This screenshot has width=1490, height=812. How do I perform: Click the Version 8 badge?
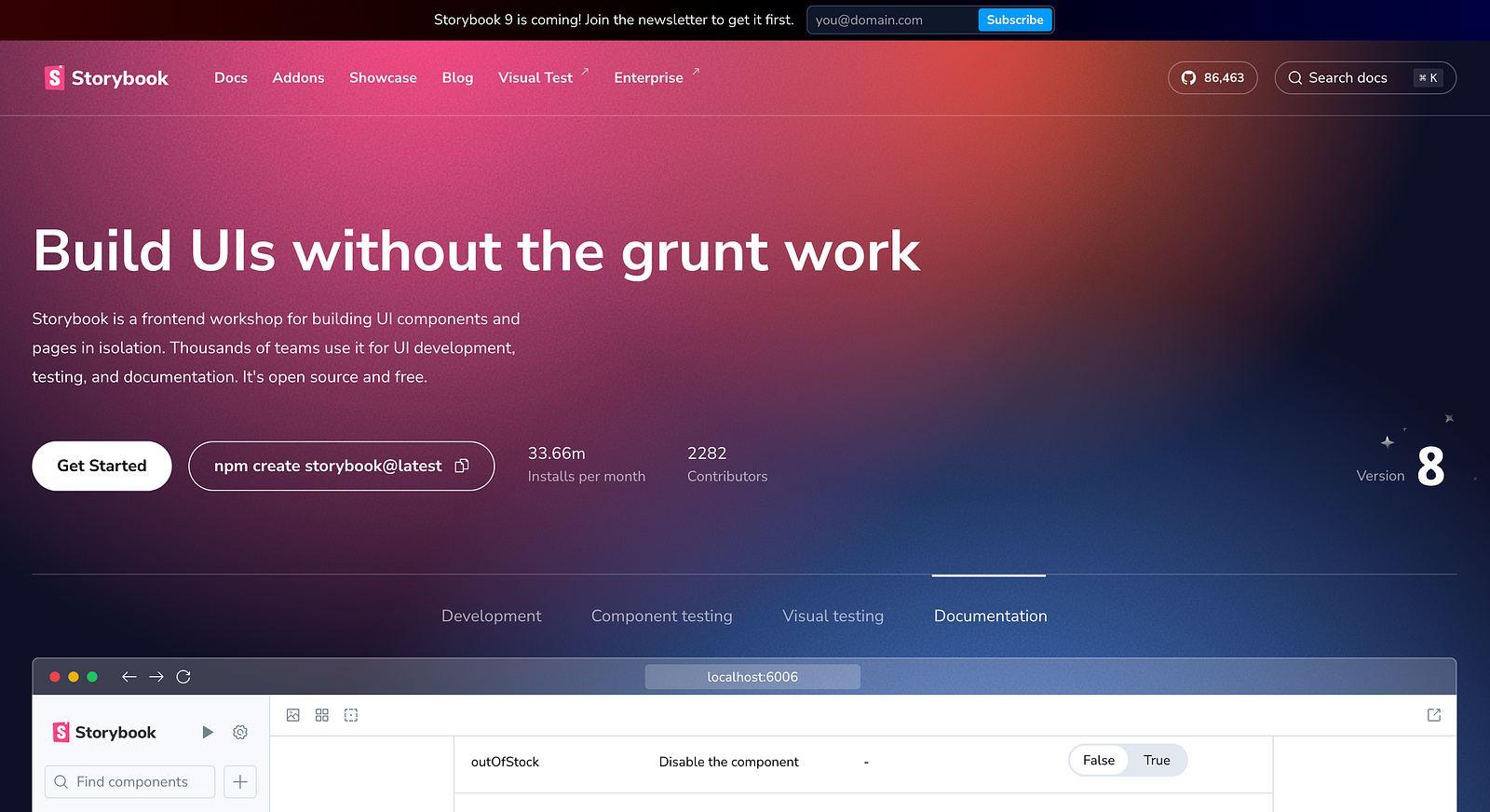(1401, 467)
